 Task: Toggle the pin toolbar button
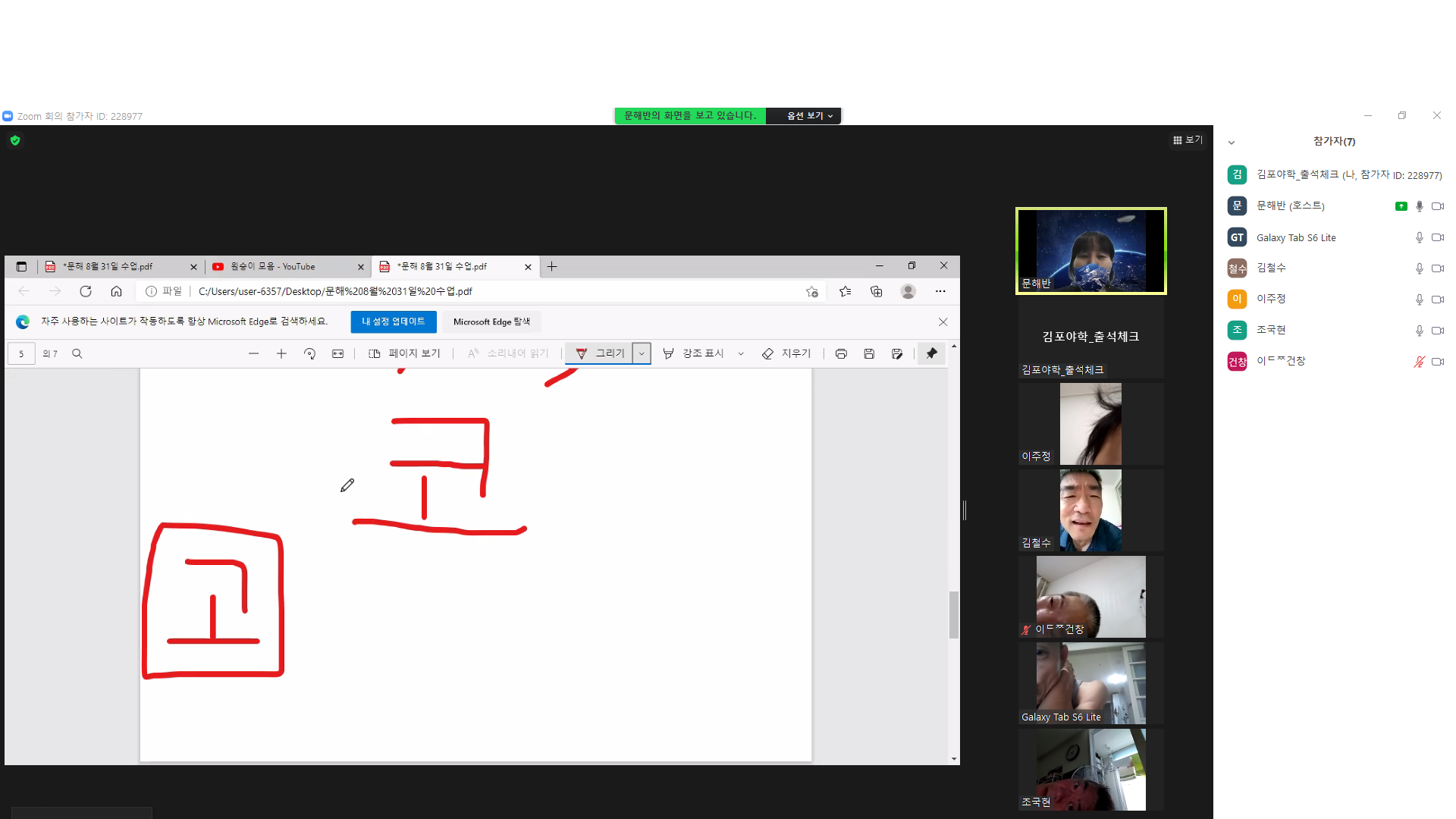coord(931,353)
